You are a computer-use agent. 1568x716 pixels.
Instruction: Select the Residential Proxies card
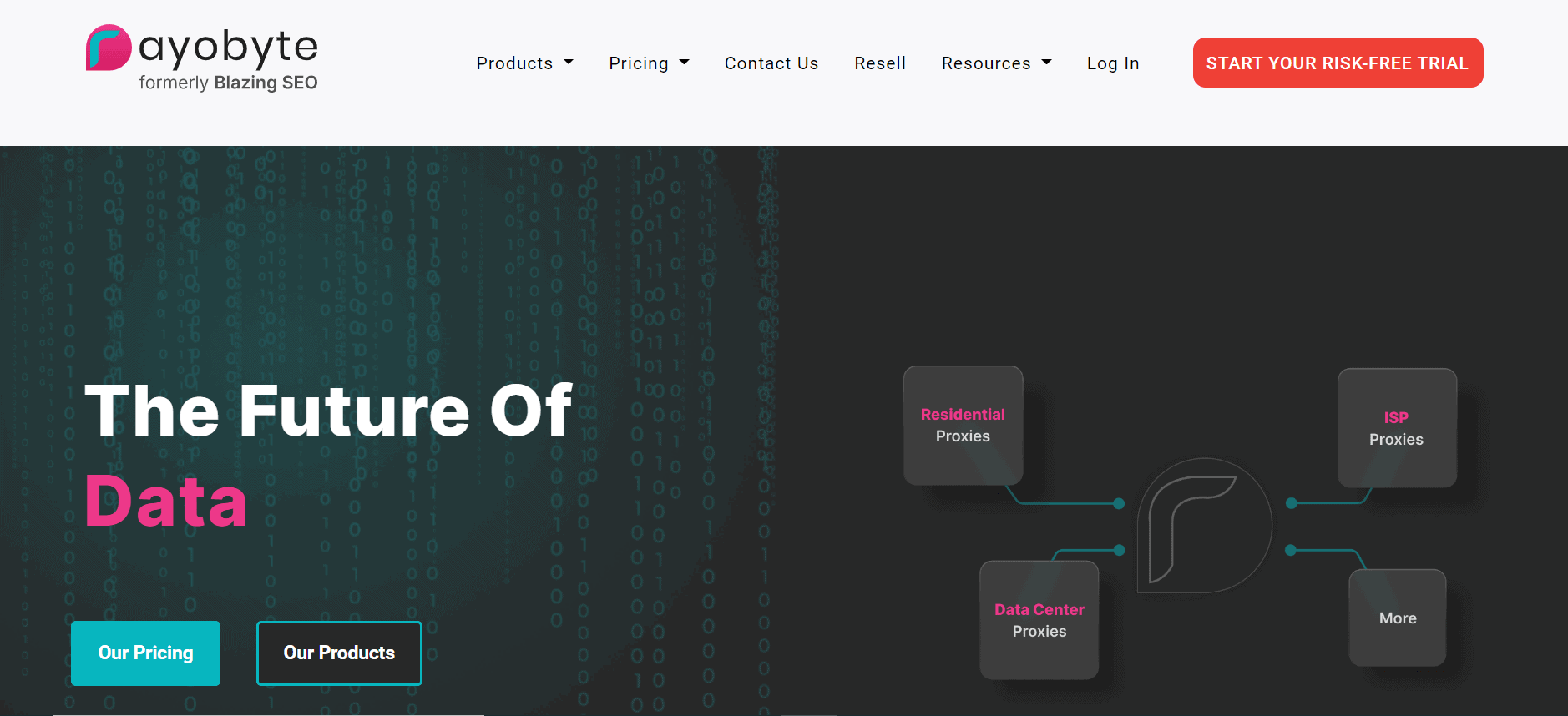pos(963,426)
